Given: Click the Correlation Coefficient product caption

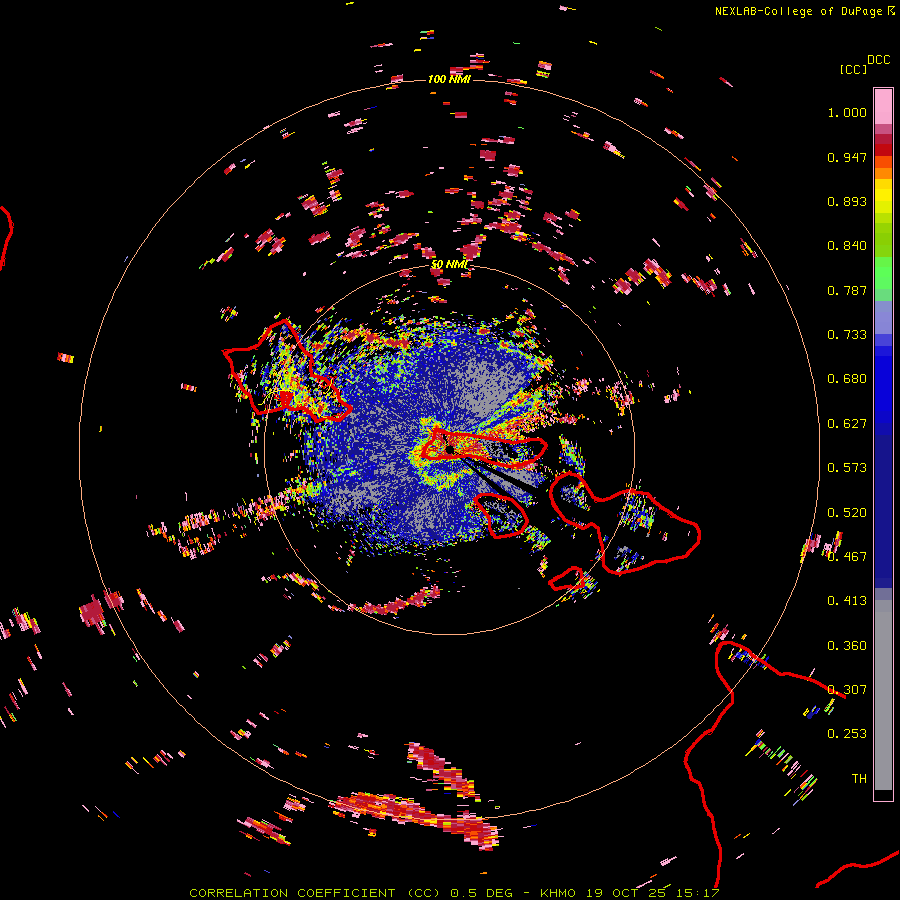Looking at the screenshot, I should 453,893.
